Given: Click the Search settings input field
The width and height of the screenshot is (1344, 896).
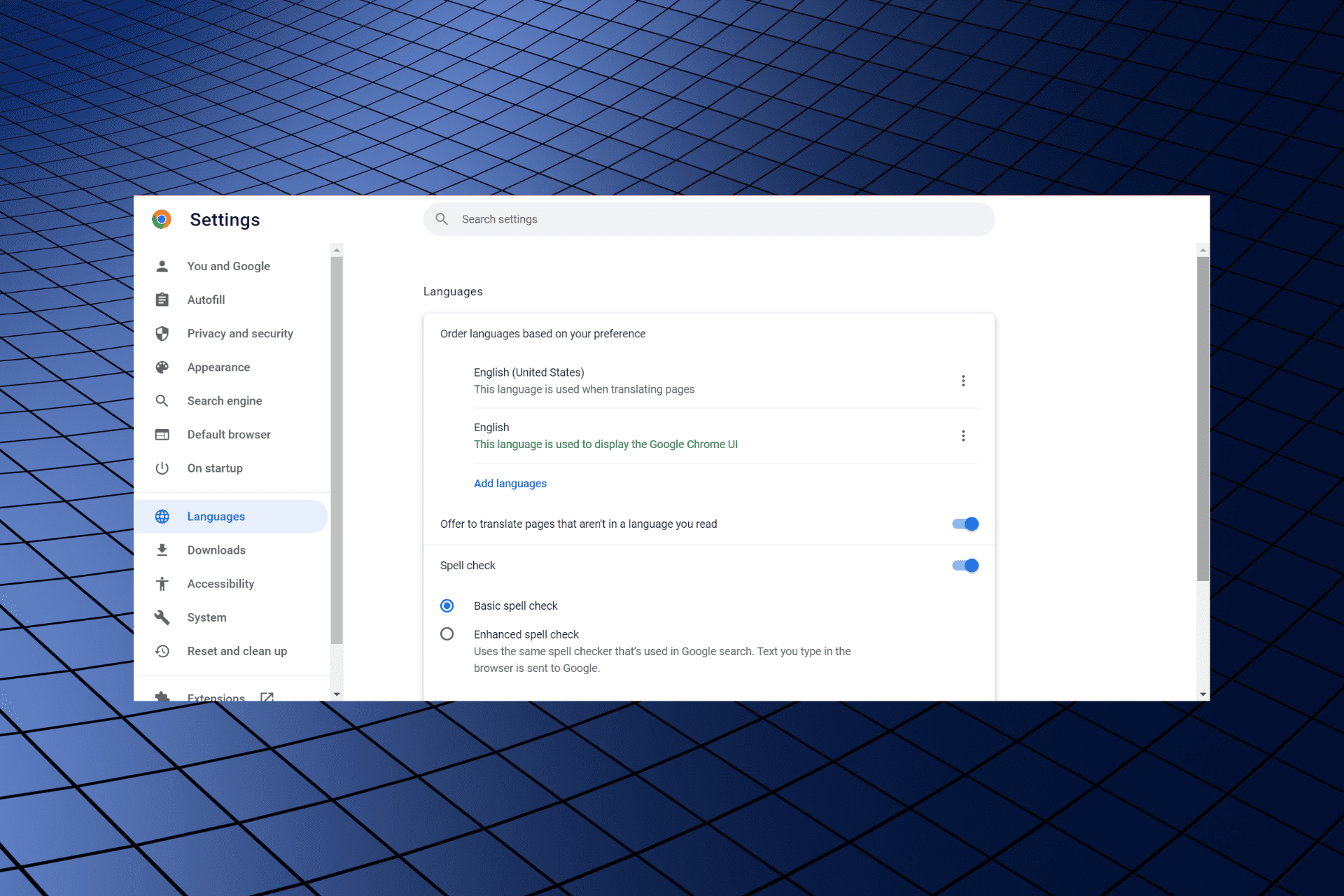Looking at the screenshot, I should coord(709,219).
